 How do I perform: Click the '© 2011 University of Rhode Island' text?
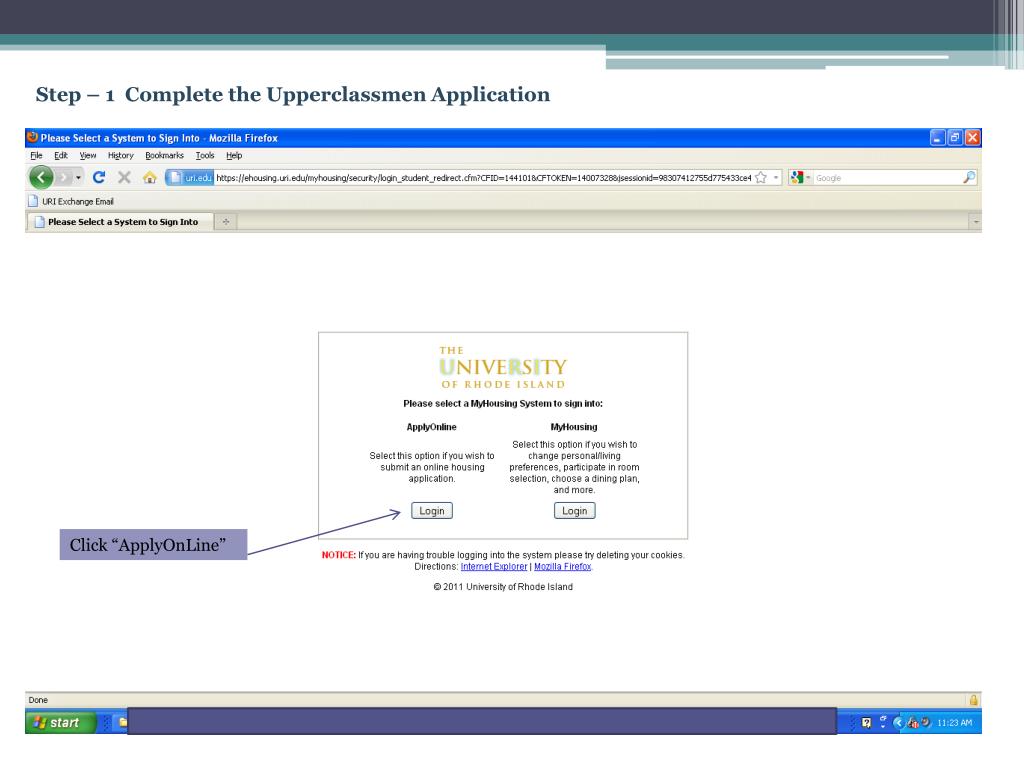(x=503, y=587)
